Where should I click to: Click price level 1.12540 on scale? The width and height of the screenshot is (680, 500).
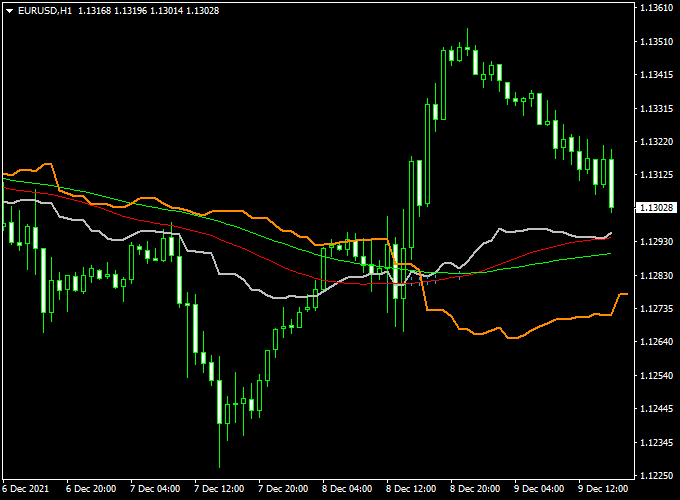click(657, 376)
